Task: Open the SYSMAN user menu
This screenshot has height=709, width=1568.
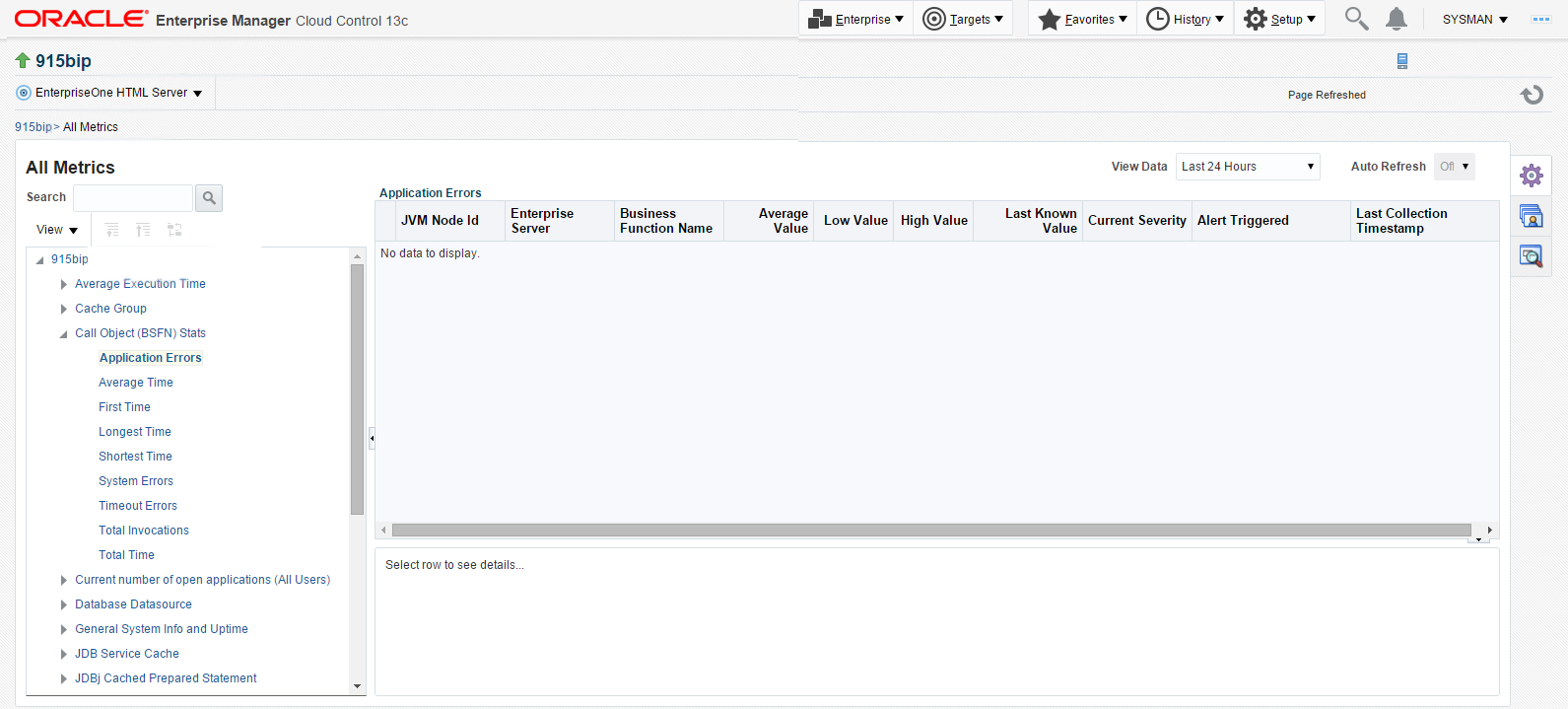Action: coord(1475,20)
